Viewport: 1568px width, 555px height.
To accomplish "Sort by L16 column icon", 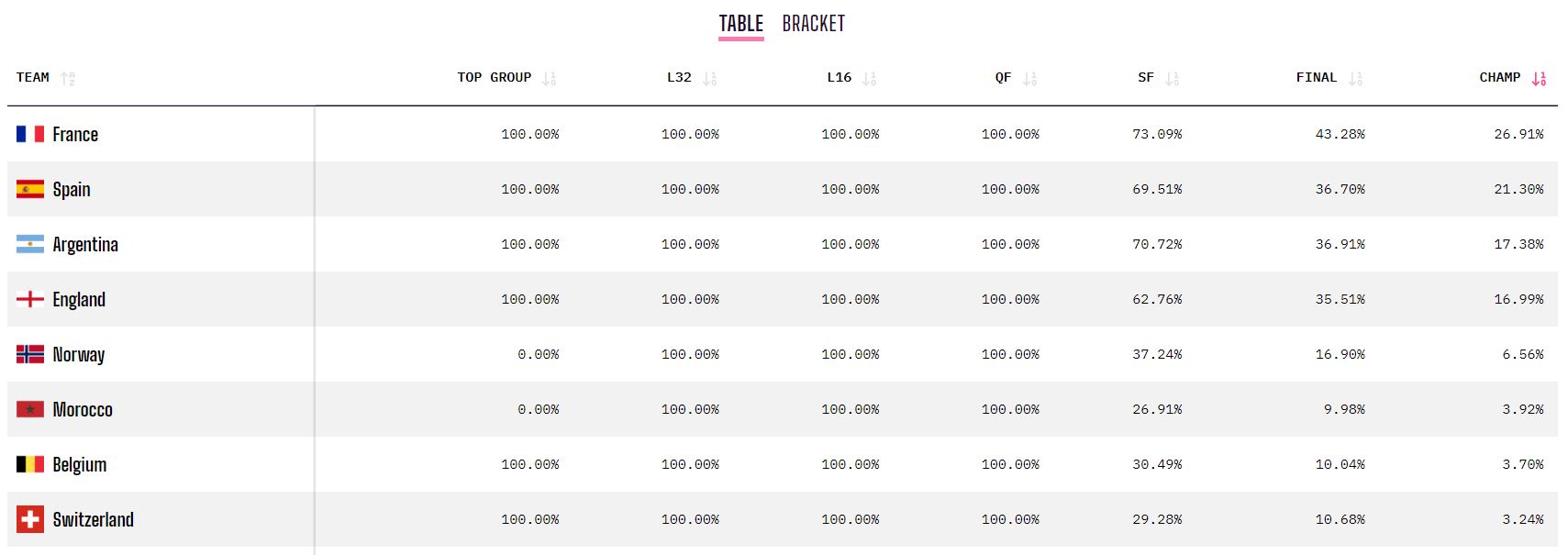I will (869, 79).
